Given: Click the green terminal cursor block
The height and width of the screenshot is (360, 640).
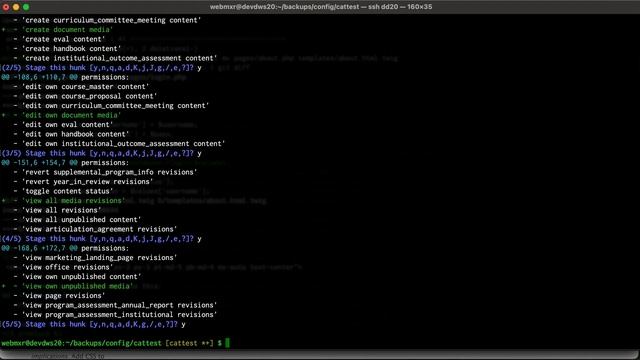Looking at the screenshot, I should 228,343.
